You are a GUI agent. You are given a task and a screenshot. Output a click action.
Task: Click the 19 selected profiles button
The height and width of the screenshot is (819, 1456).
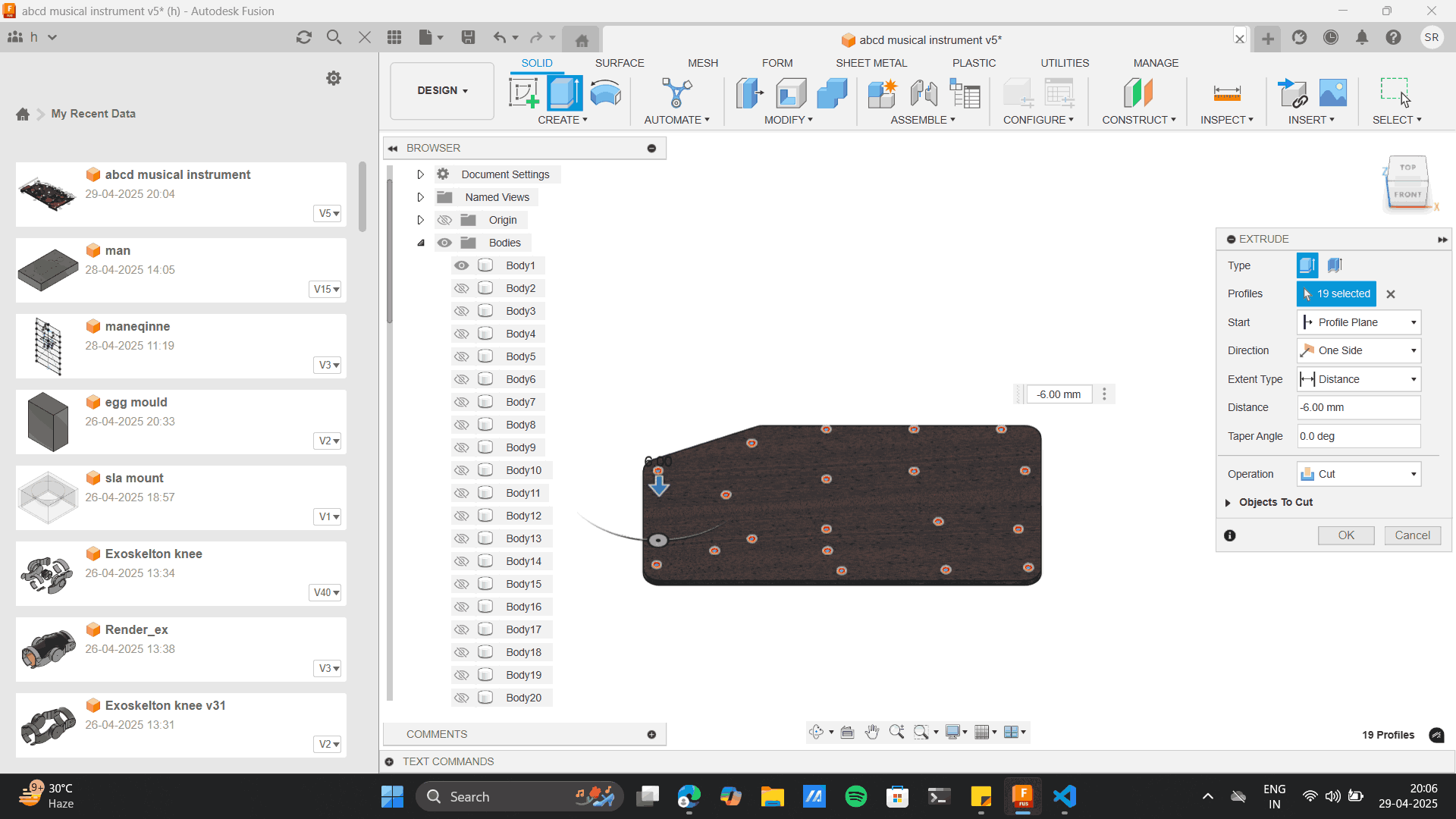point(1336,293)
